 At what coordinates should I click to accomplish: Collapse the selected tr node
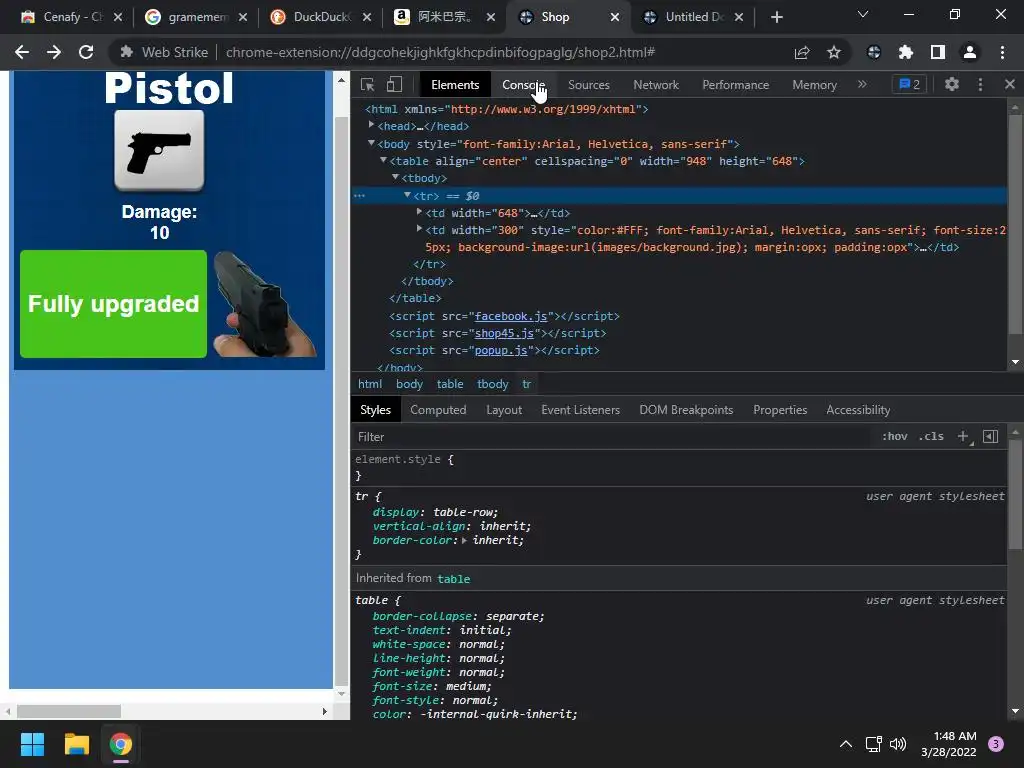coord(407,195)
